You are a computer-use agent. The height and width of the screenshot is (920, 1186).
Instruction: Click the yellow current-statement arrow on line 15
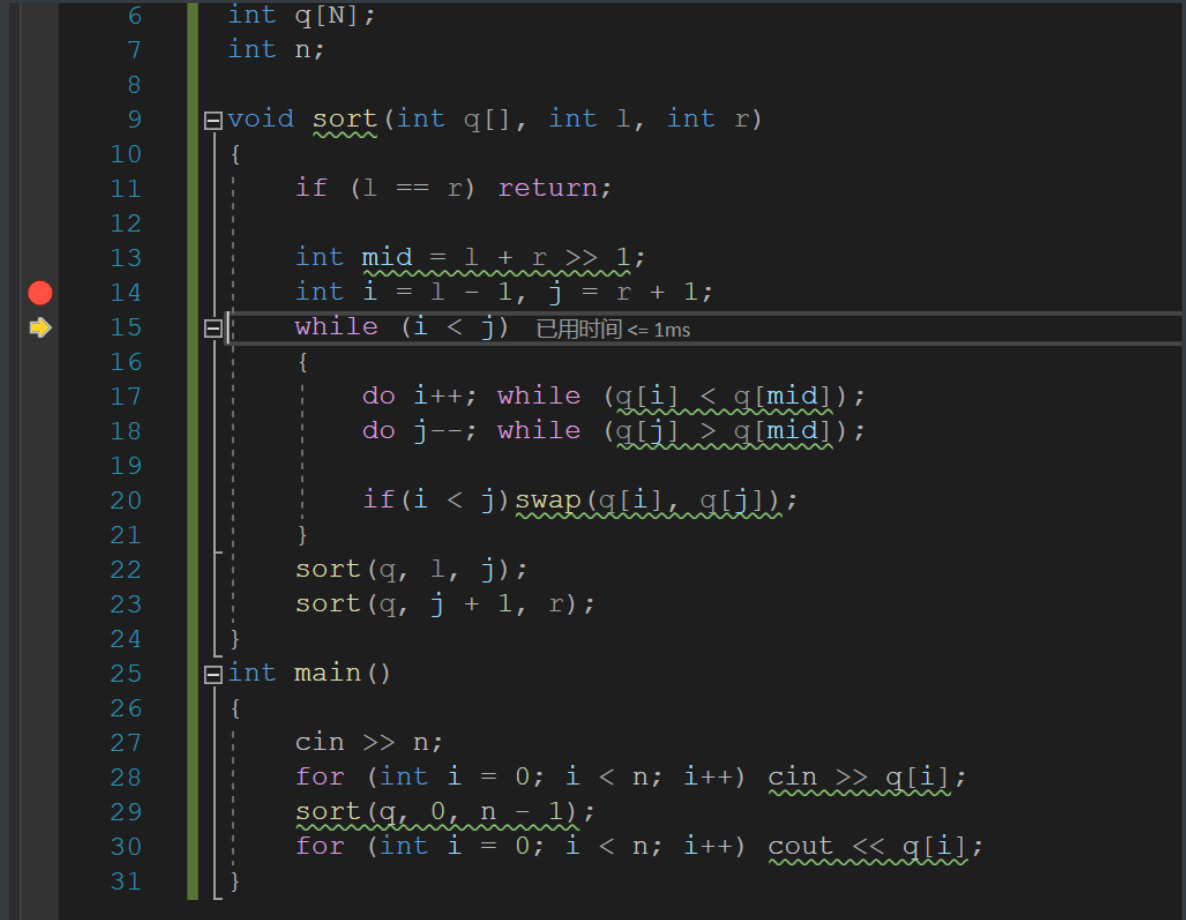(40, 328)
